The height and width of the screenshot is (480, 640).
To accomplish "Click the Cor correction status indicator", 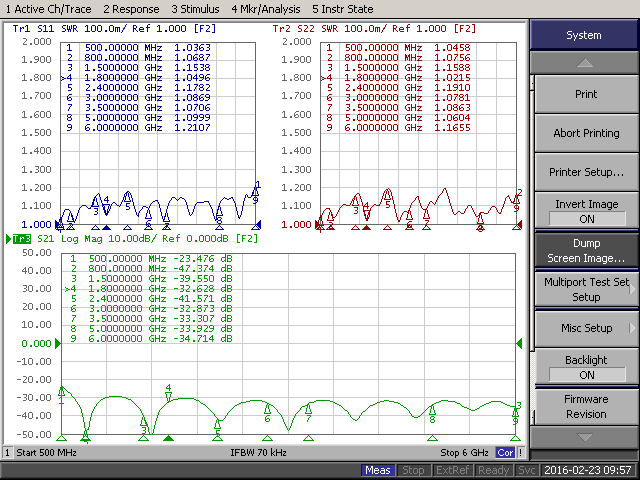I will [x=505, y=453].
